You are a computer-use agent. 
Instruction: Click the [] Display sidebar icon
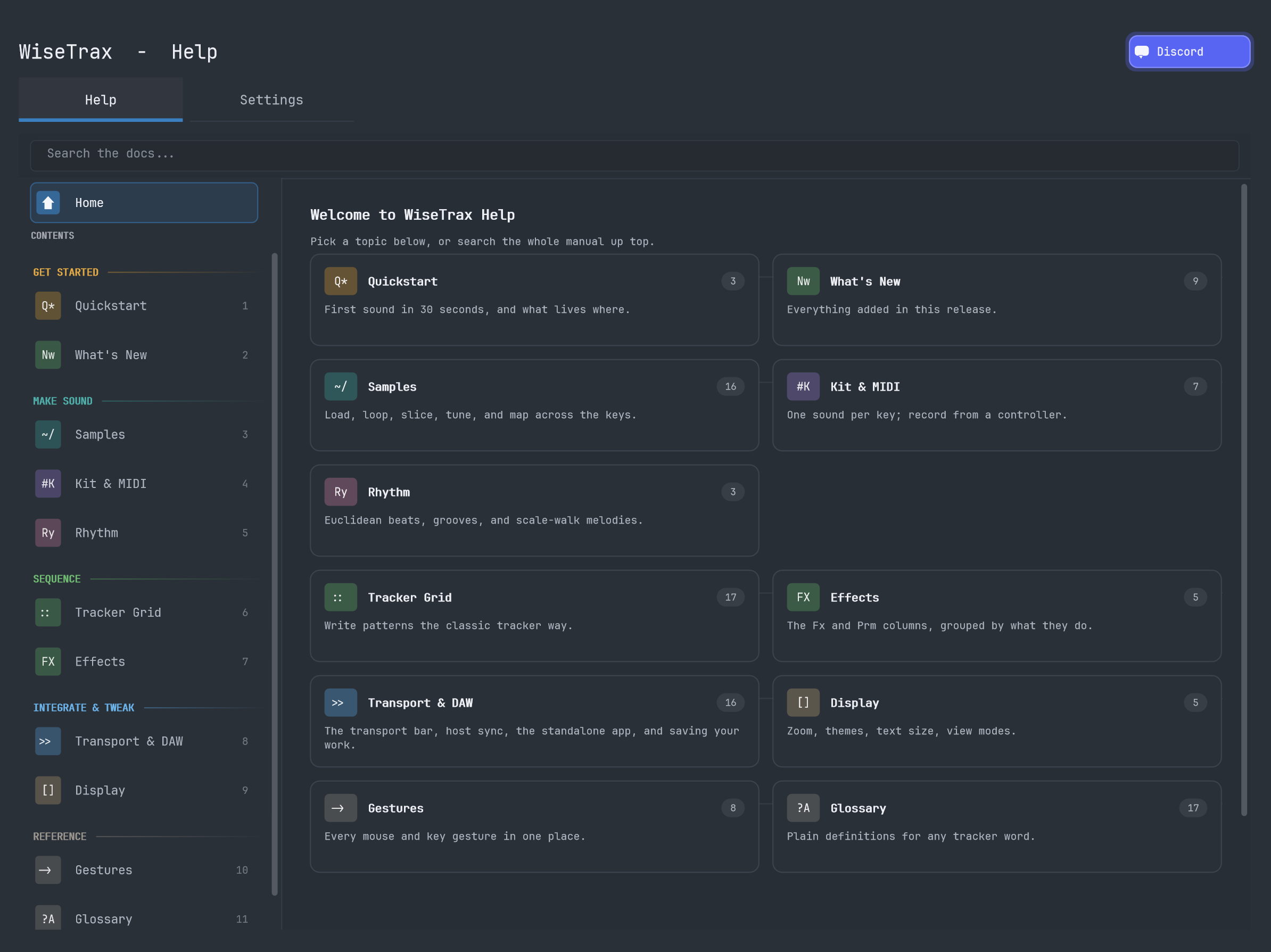[48, 790]
